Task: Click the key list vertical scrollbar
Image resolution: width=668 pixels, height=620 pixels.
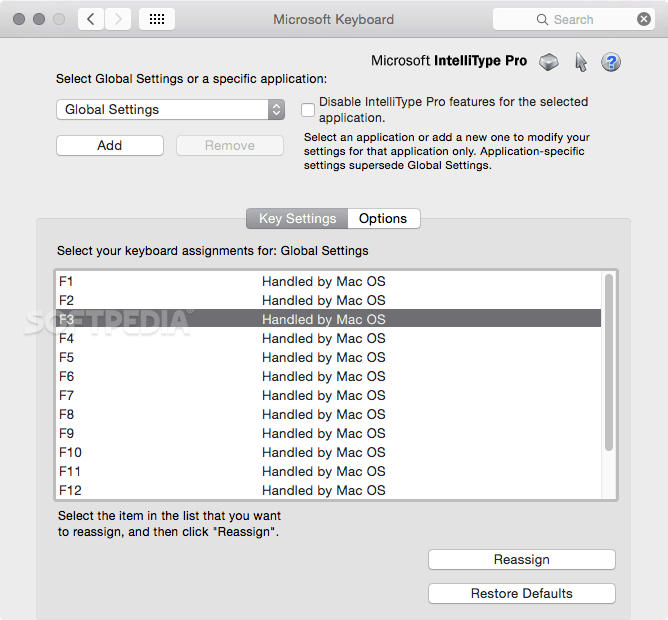Action: tap(609, 362)
